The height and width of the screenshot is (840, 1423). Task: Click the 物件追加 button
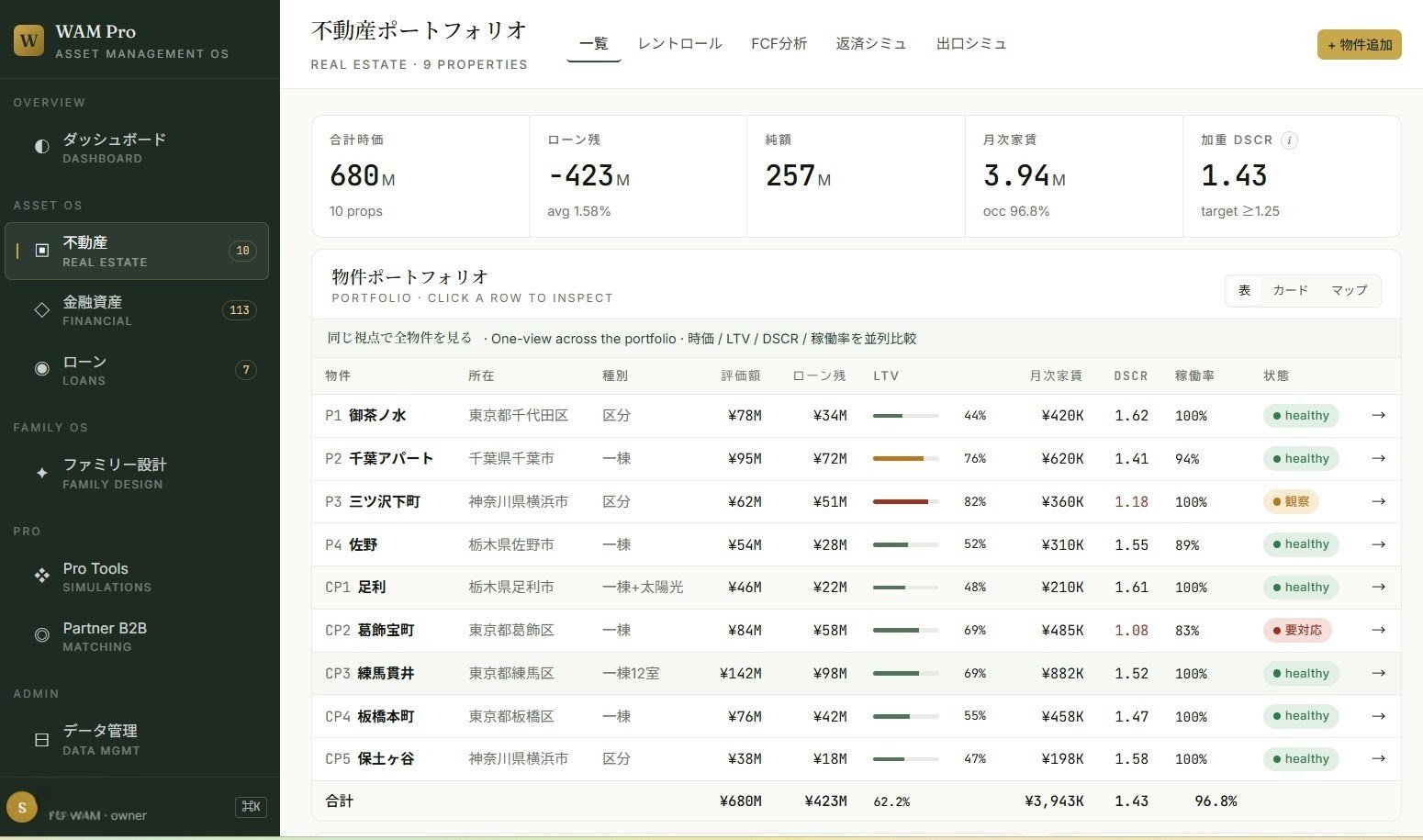pos(1359,43)
